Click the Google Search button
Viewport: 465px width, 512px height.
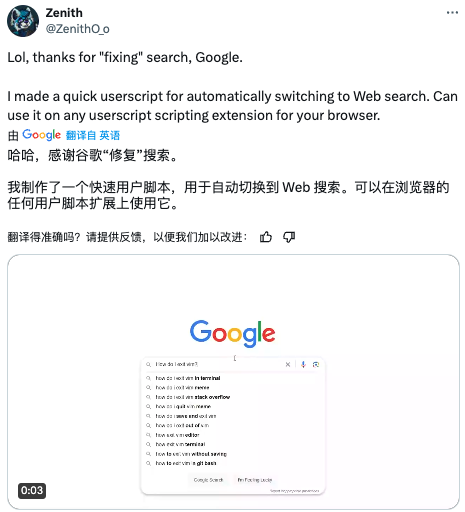(x=208, y=480)
